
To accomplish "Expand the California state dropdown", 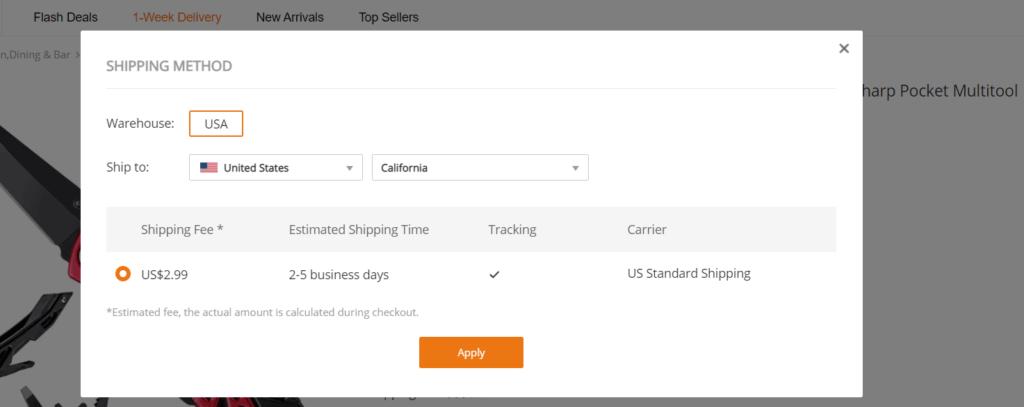I will 479,168.
